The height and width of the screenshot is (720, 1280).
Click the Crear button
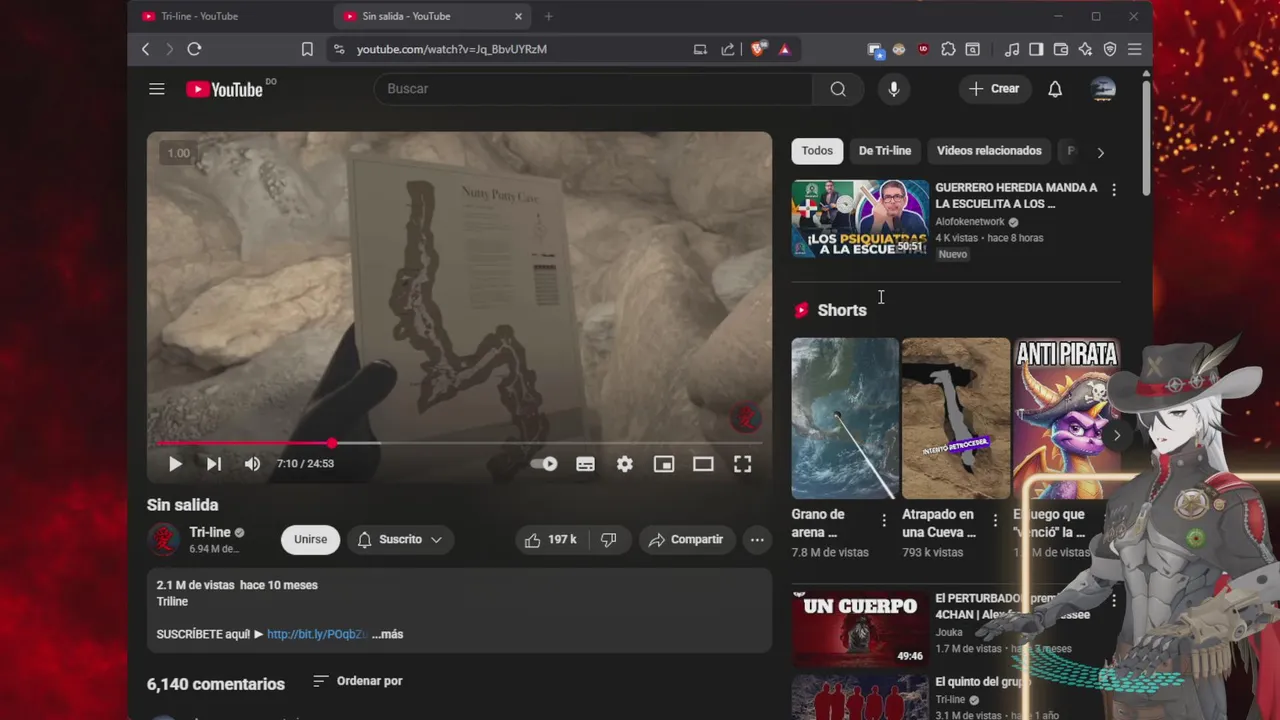pyautogui.click(x=994, y=89)
